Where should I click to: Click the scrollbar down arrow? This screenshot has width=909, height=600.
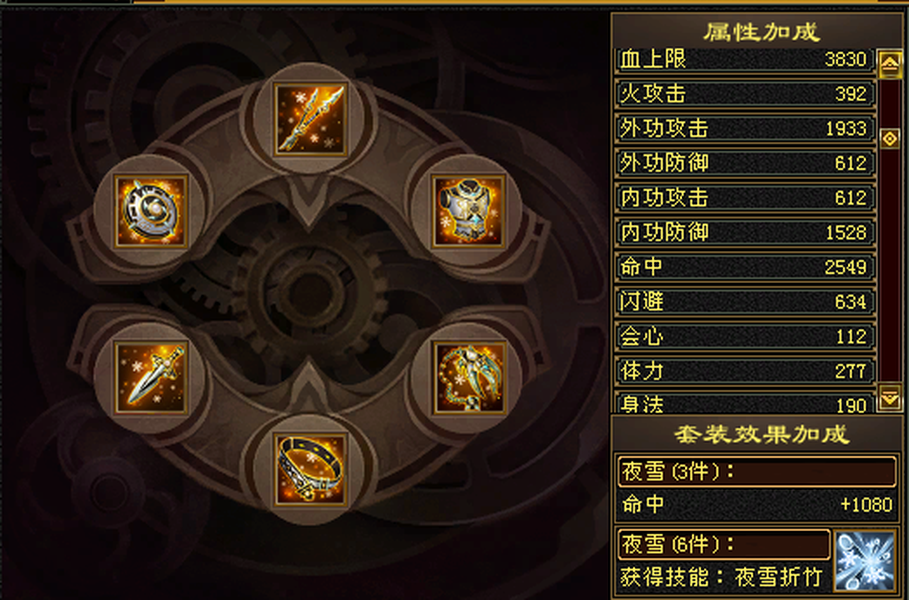point(890,397)
